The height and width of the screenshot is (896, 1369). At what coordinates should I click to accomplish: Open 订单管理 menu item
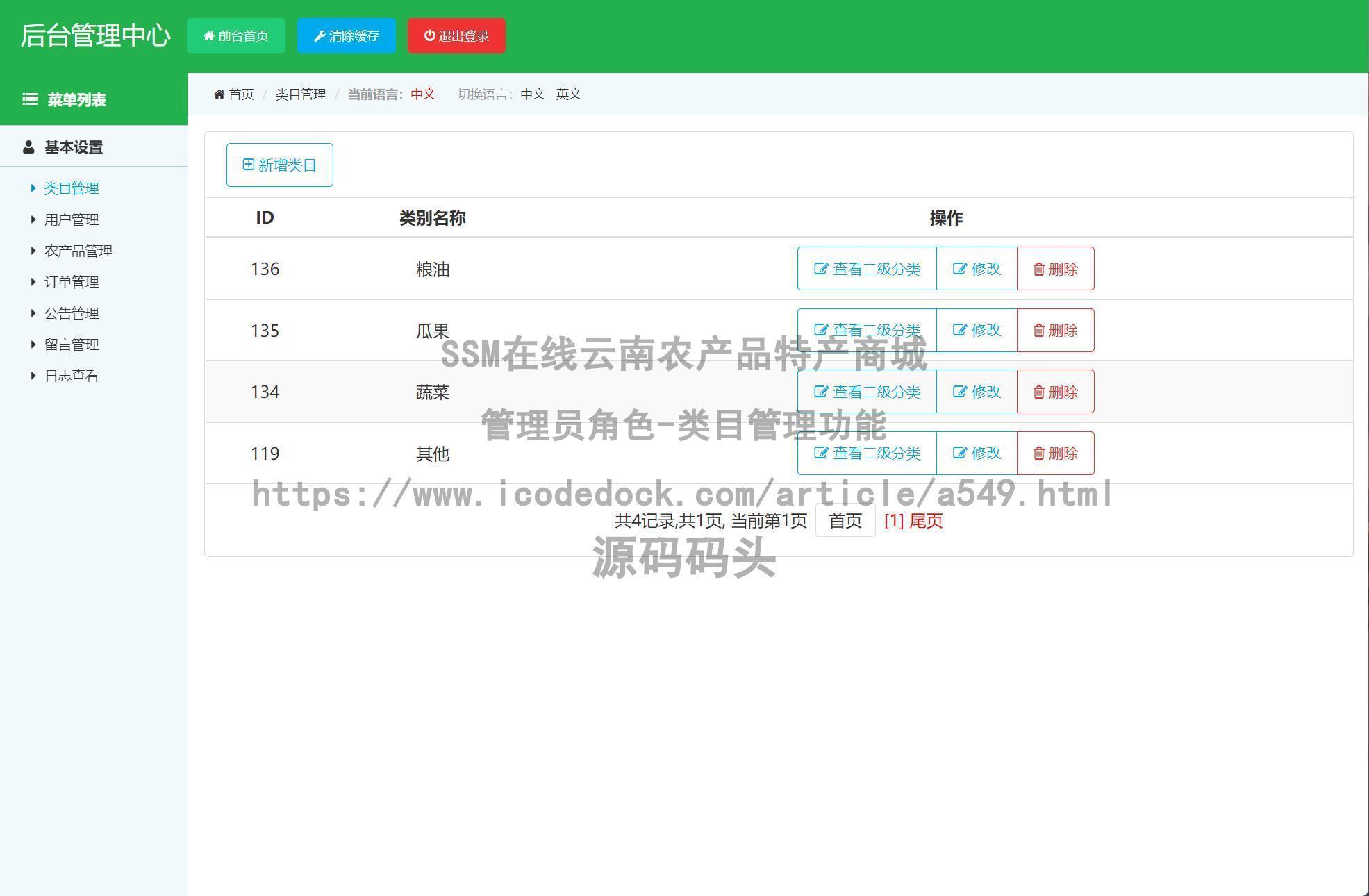(72, 282)
